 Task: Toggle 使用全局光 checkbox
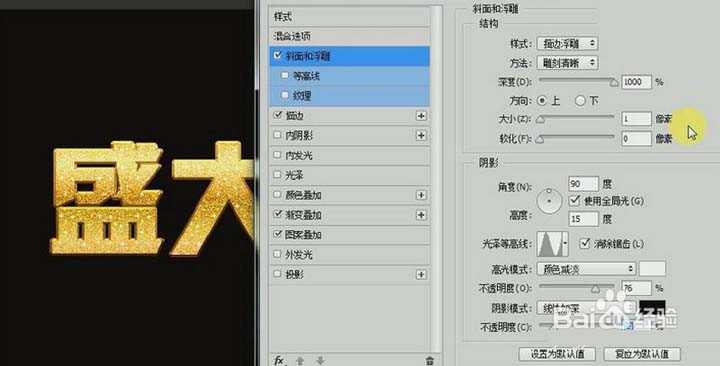click(574, 200)
